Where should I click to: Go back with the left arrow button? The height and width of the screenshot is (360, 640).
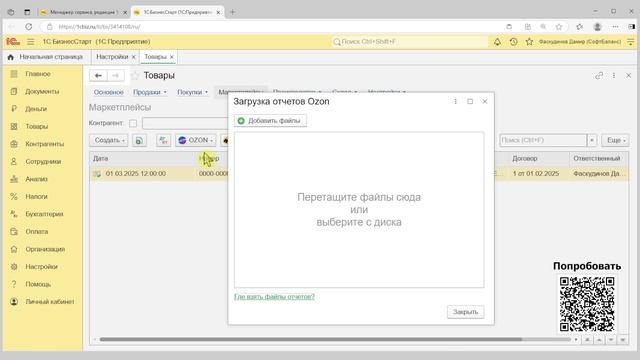click(x=98, y=76)
